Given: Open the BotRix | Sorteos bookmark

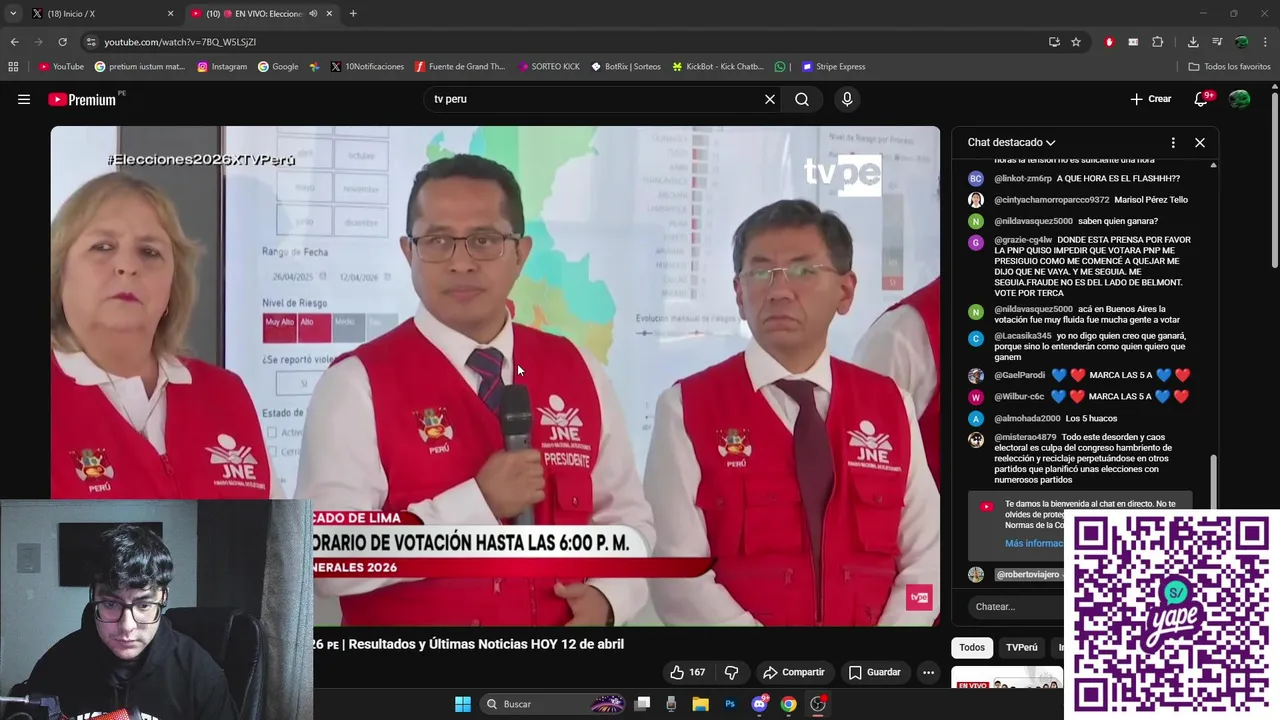Looking at the screenshot, I should (x=626, y=67).
